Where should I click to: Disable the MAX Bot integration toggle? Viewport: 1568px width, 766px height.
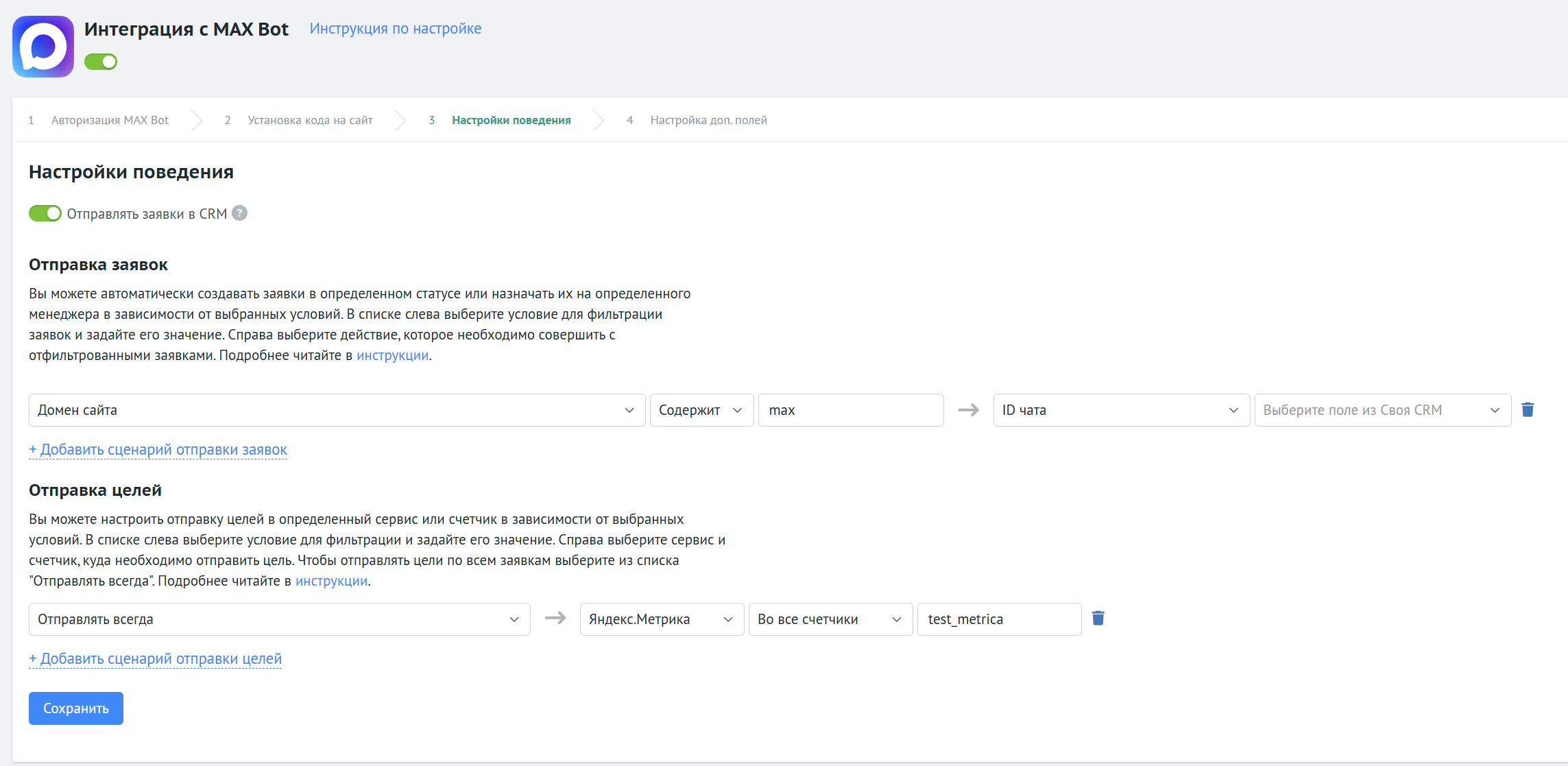coord(101,62)
